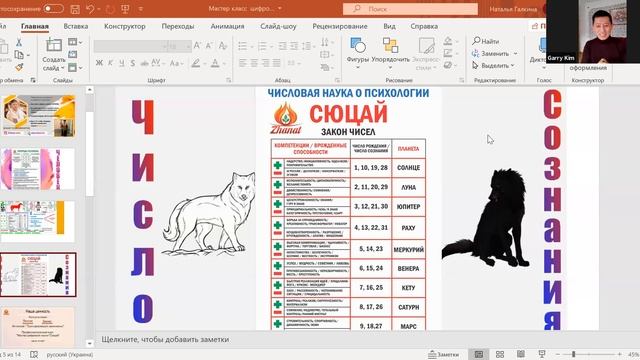
Task: Expand the Рисование group dialog launcher
Action: point(462,80)
